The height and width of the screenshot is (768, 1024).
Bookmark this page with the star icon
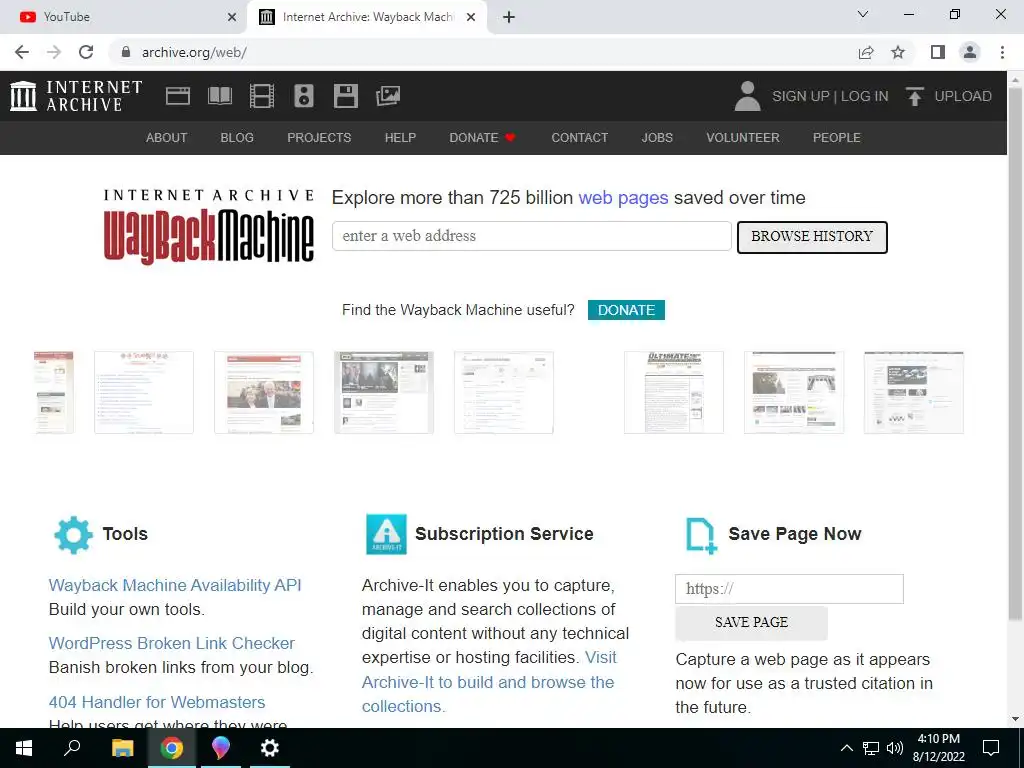(898, 52)
